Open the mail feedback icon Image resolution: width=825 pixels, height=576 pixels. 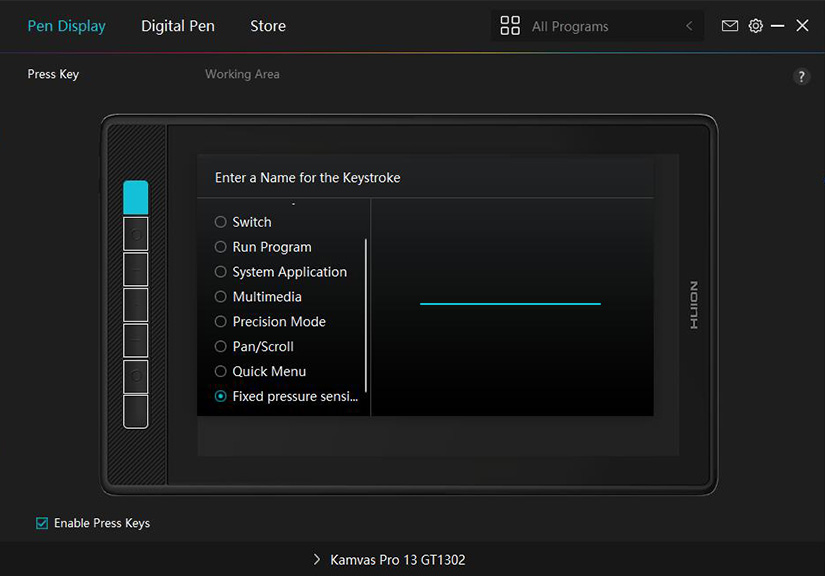pyautogui.click(x=730, y=26)
